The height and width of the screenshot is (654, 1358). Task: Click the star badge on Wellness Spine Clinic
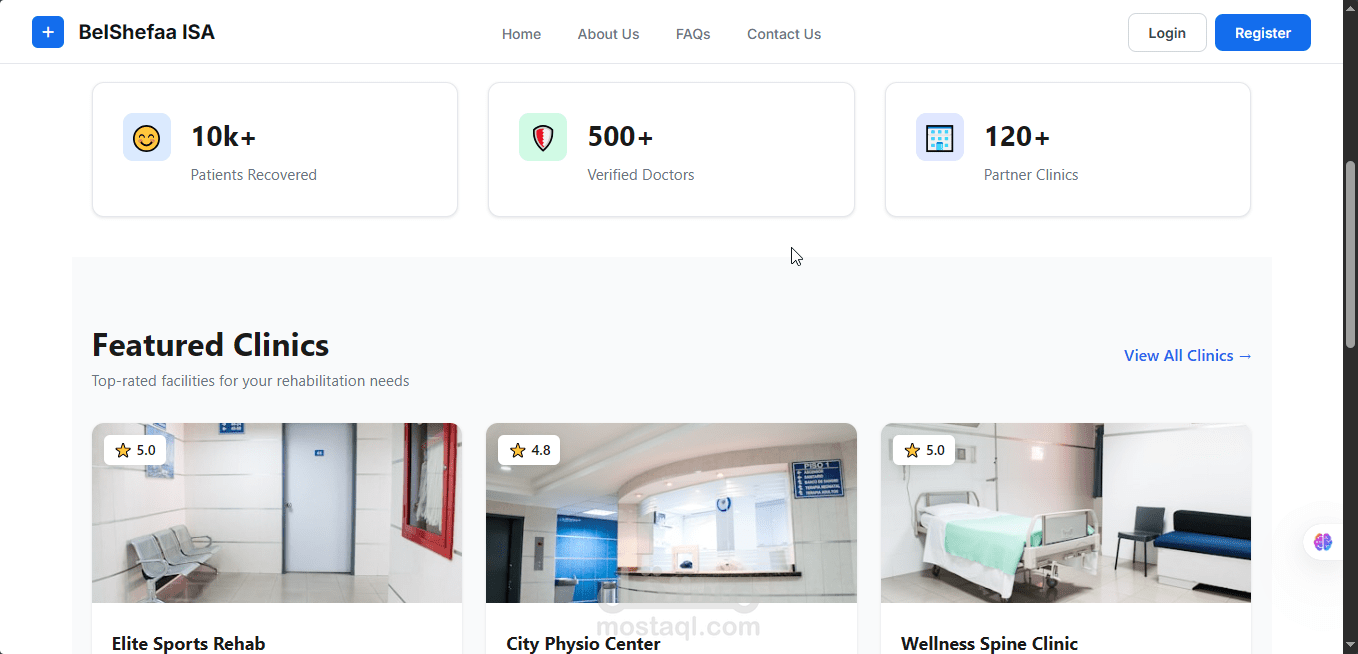[924, 450]
